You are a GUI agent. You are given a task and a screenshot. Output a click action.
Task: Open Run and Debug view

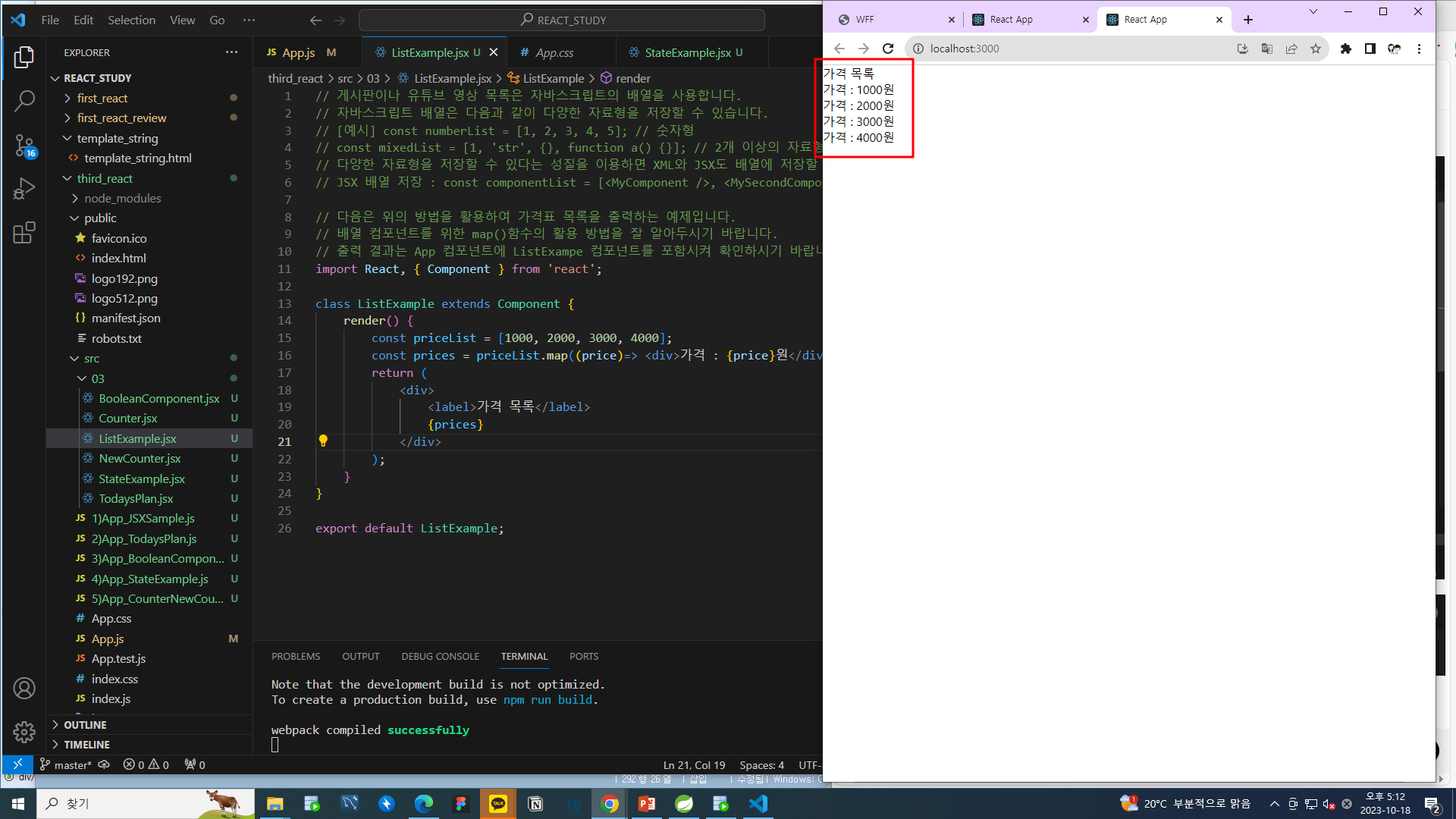[24, 188]
